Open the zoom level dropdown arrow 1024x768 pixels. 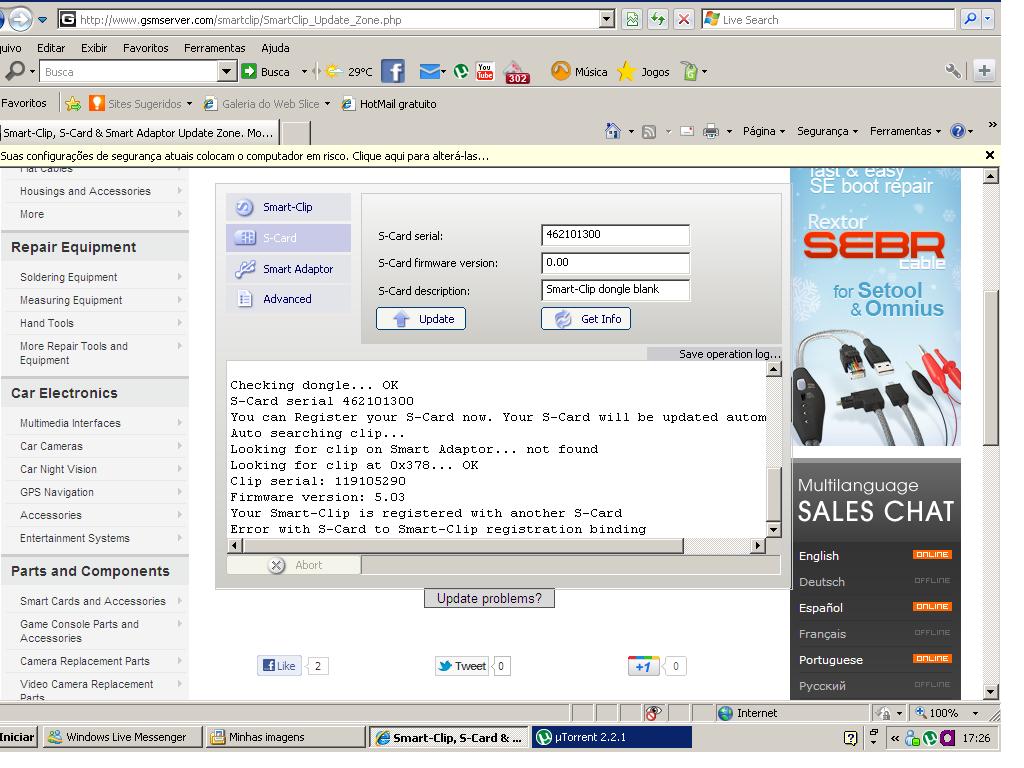coord(975,713)
